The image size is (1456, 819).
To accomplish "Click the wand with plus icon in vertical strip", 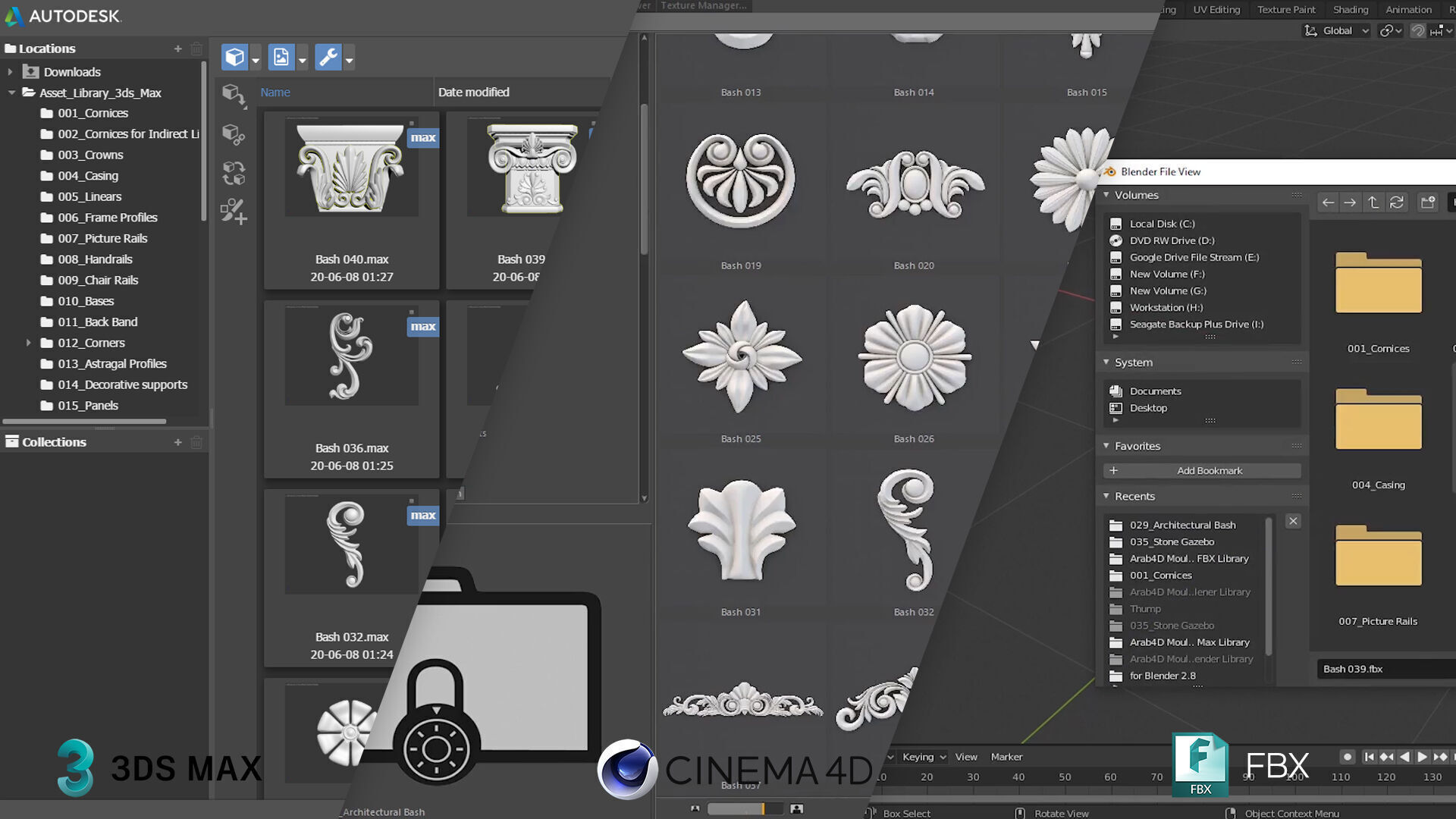I will pyautogui.click(x=234, y=212).
